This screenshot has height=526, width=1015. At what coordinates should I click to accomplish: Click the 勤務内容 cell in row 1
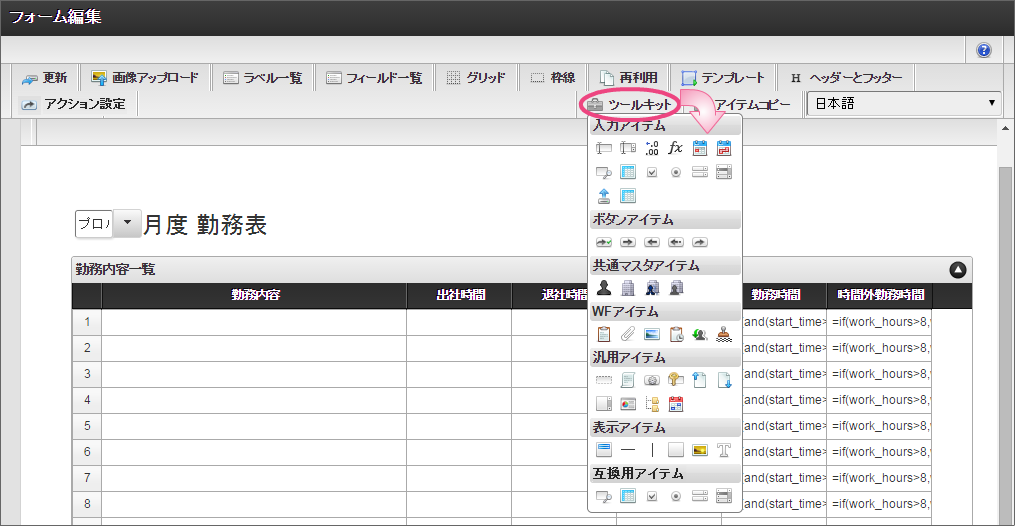click(x=254, y=322)
